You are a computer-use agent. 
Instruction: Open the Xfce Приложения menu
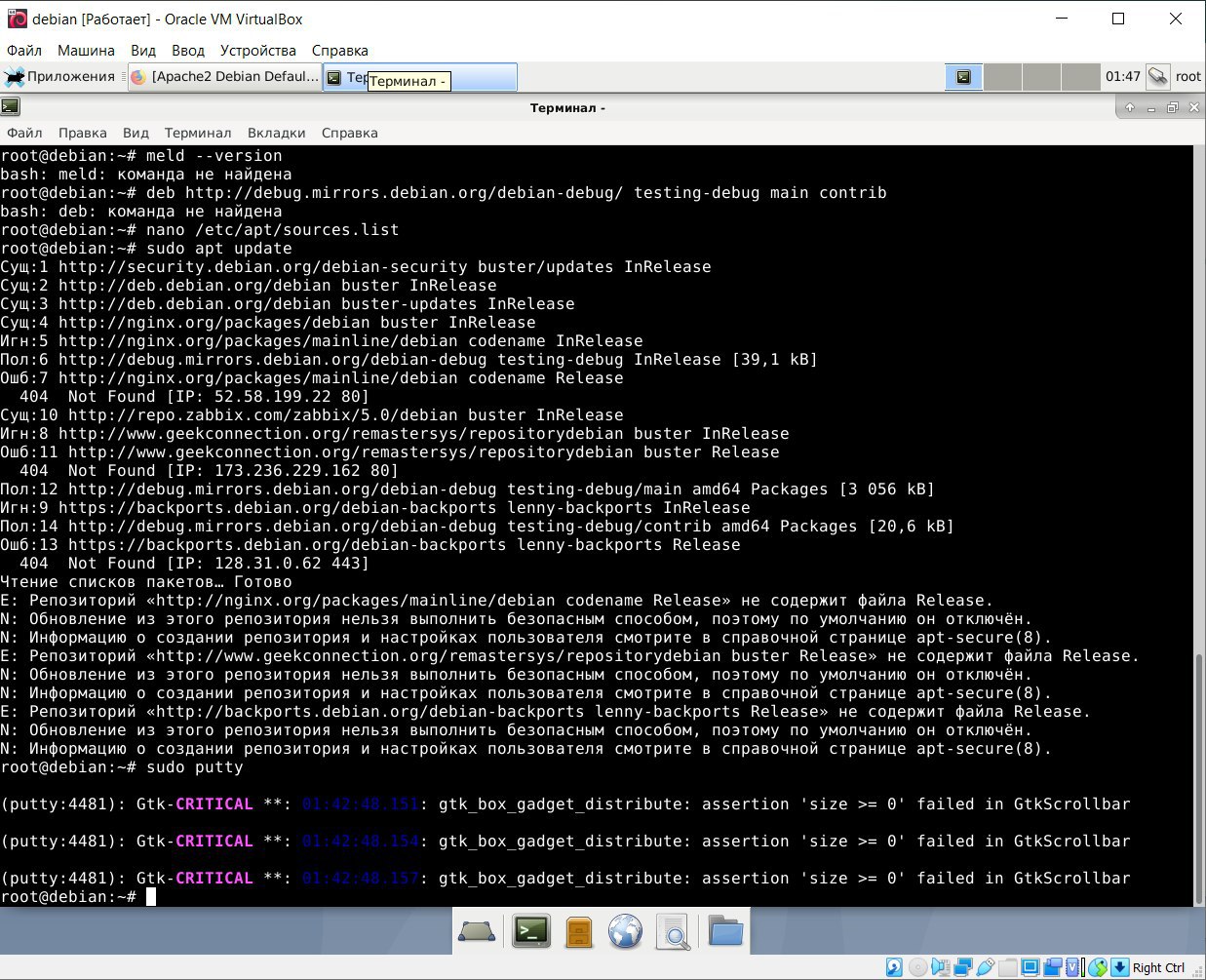coord(59,77)
